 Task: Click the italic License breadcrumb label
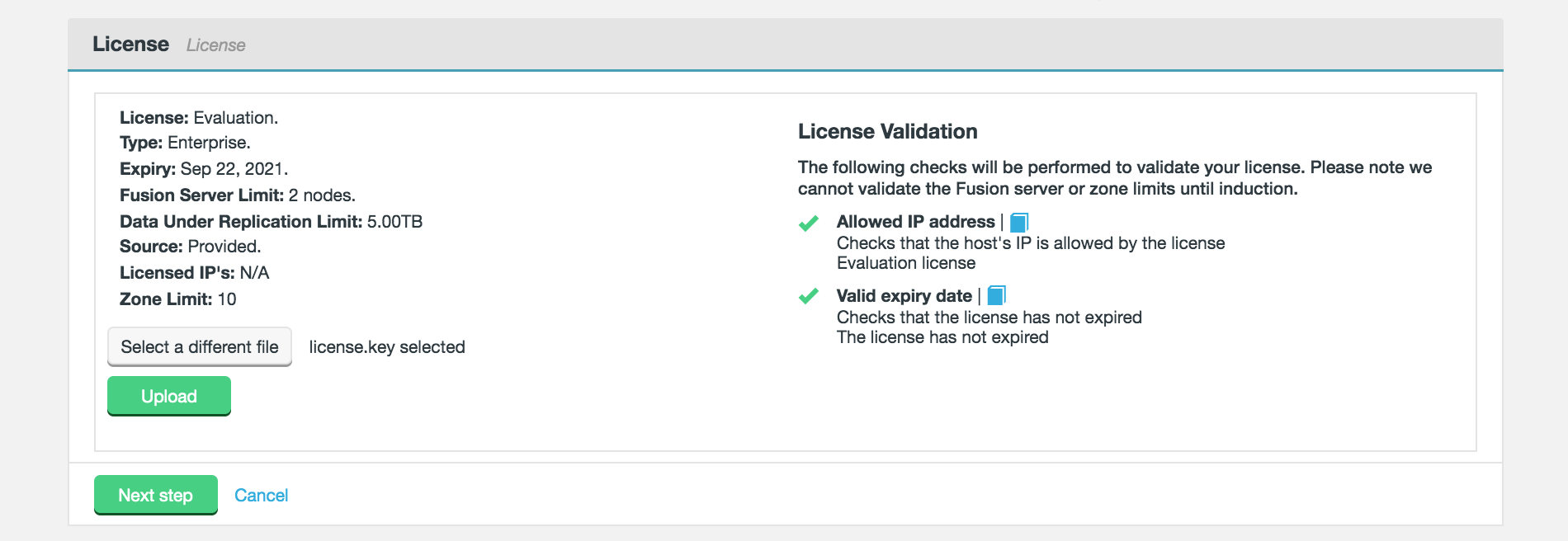click(215, 45)
